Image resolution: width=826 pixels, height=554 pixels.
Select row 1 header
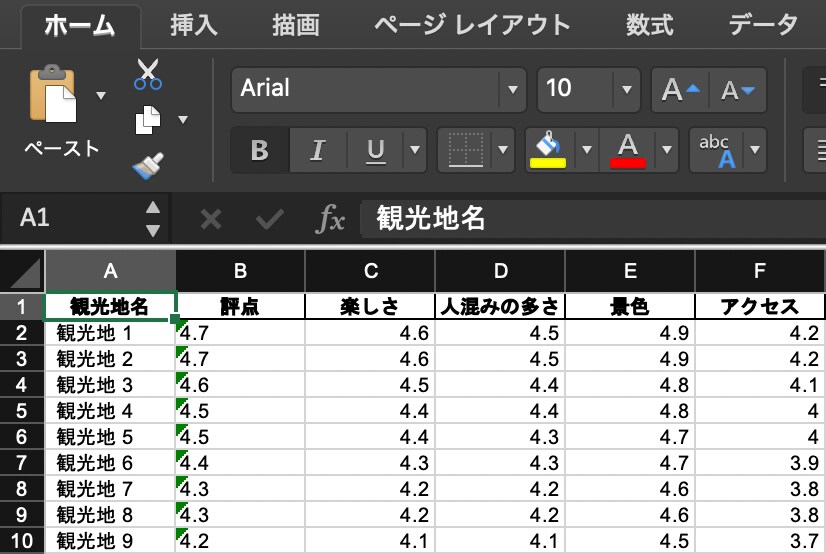pos(22,306)
